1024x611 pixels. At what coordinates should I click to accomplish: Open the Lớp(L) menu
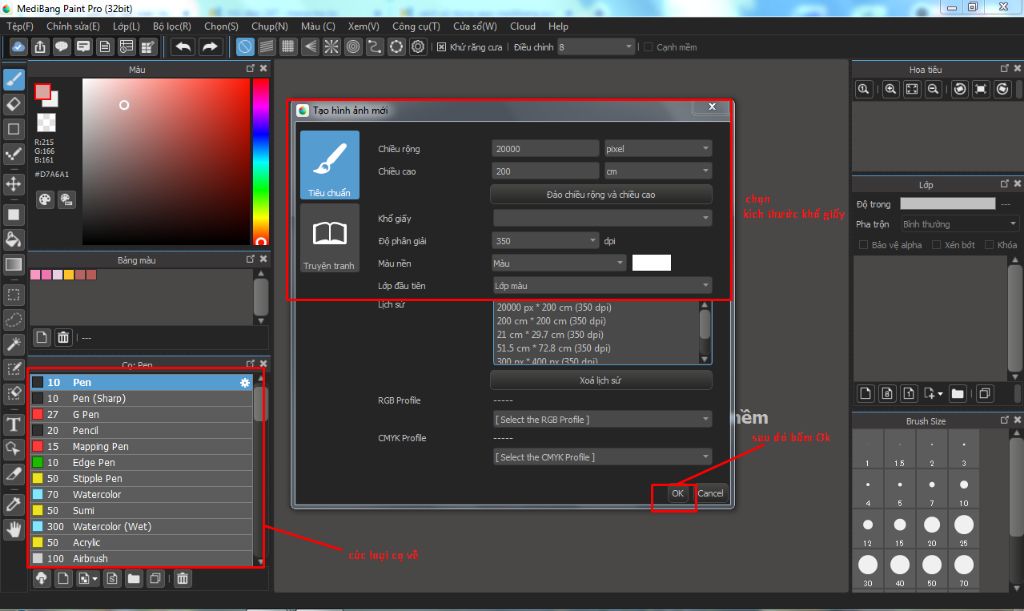click(x=126, y=26)
